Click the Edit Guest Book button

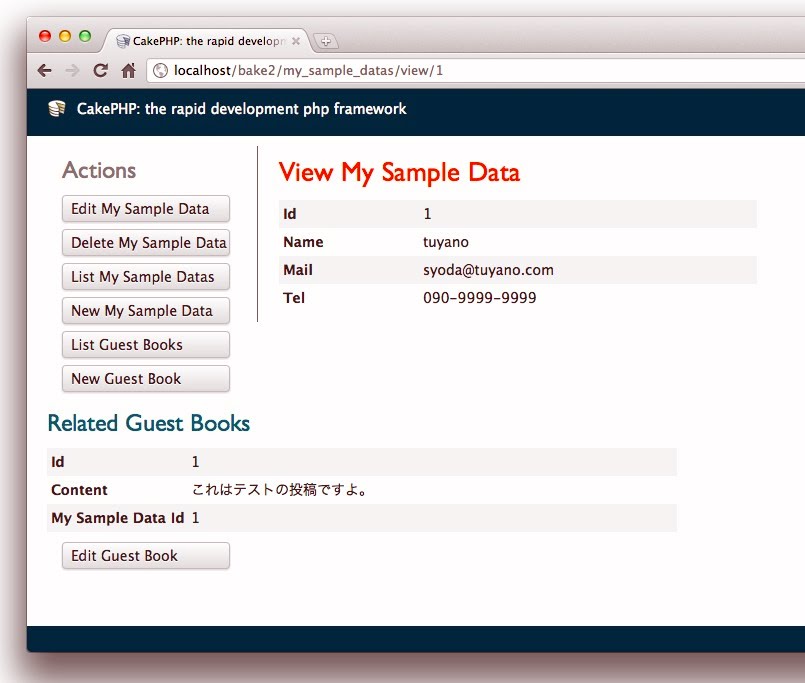tap(146, 555)
